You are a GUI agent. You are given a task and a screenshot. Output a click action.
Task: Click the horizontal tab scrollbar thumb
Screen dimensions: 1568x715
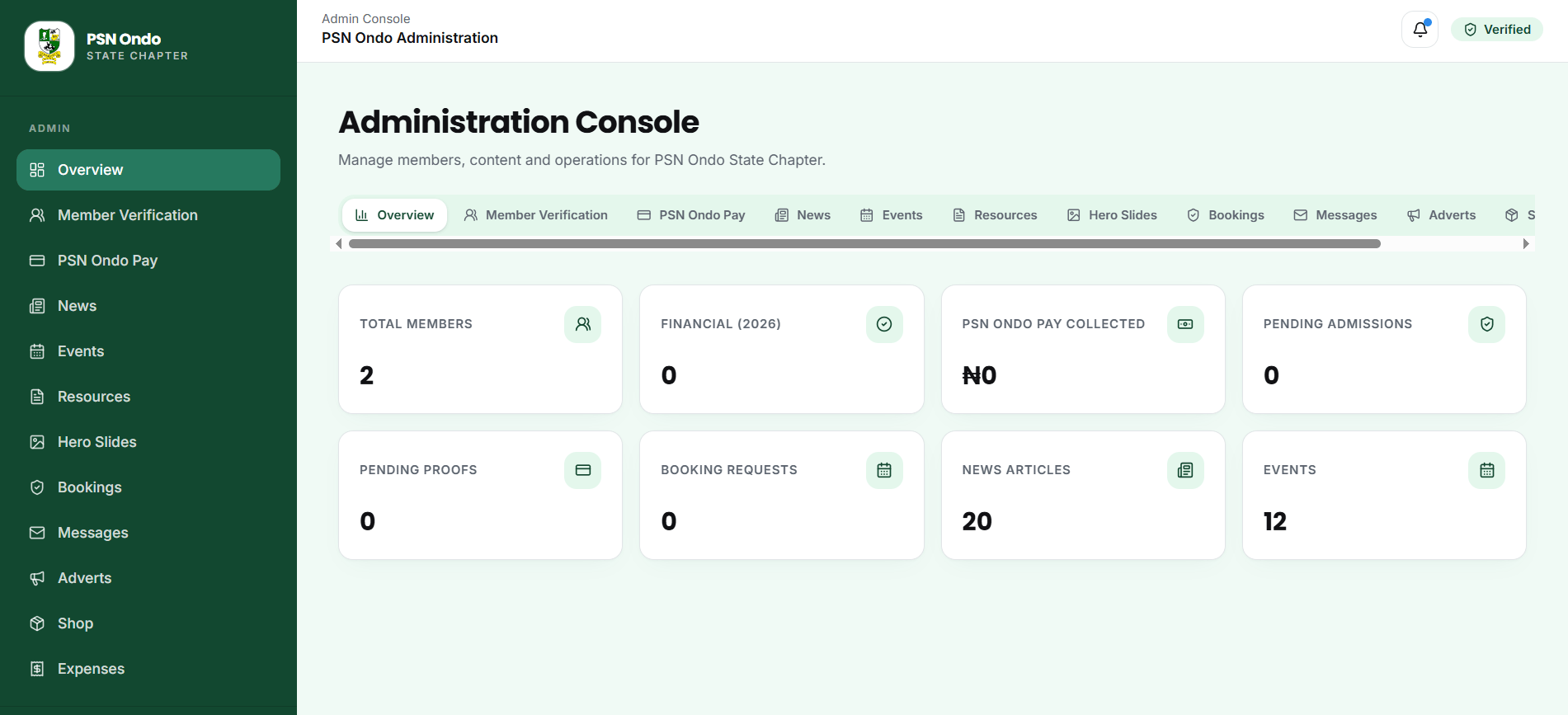pos(864,244)
